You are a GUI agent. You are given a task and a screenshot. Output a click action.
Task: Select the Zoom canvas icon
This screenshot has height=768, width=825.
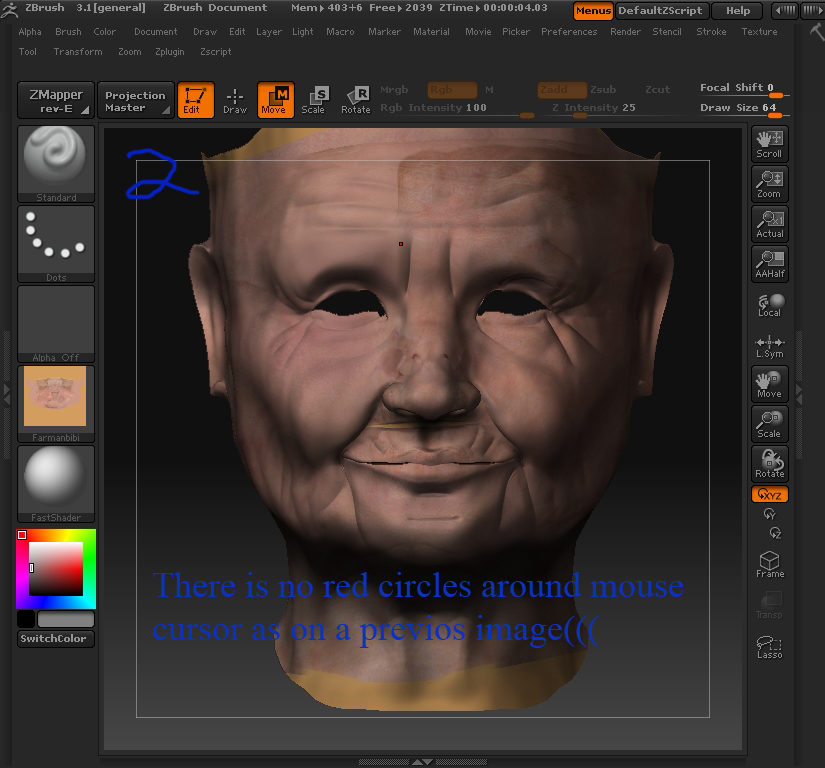769,183
